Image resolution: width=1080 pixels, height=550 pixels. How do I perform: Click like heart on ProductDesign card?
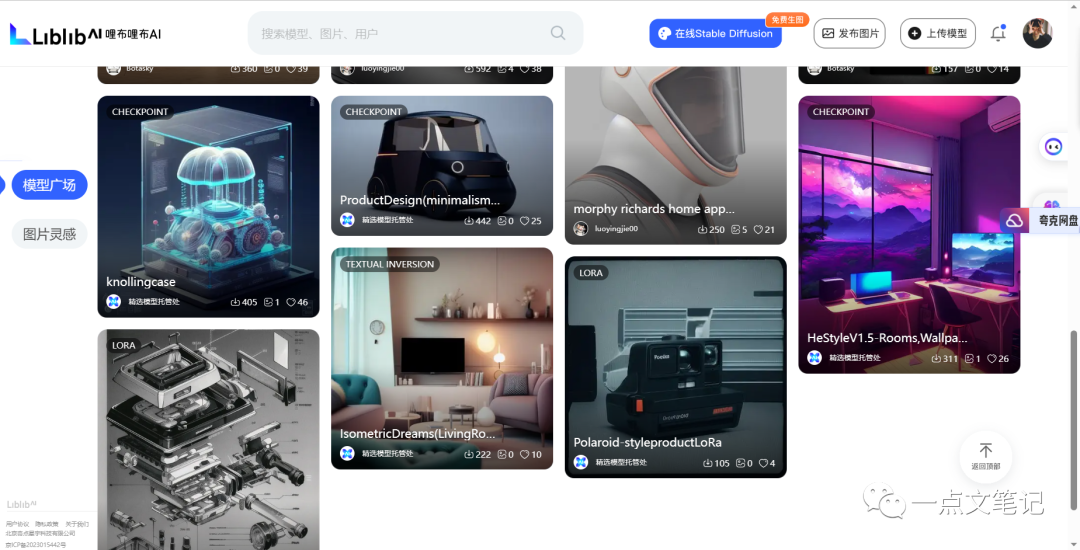(x=524, y=221)
